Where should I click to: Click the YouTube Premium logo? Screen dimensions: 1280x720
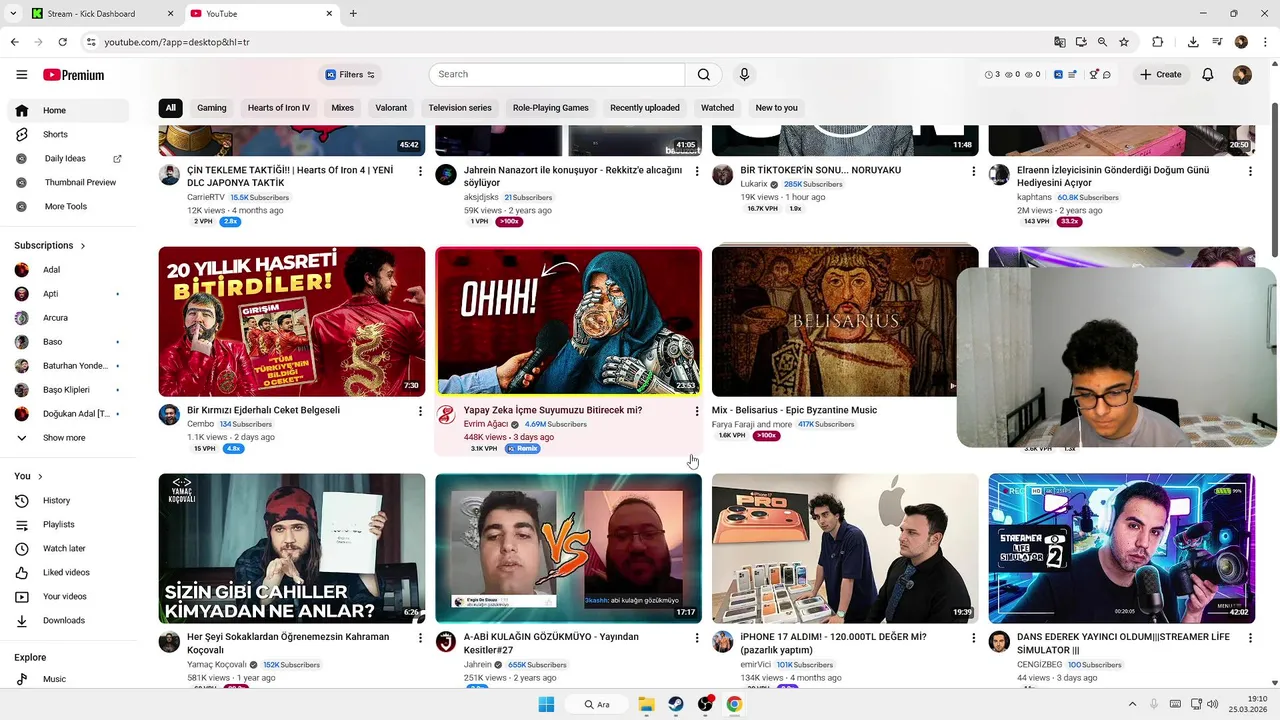pos(73,75)
